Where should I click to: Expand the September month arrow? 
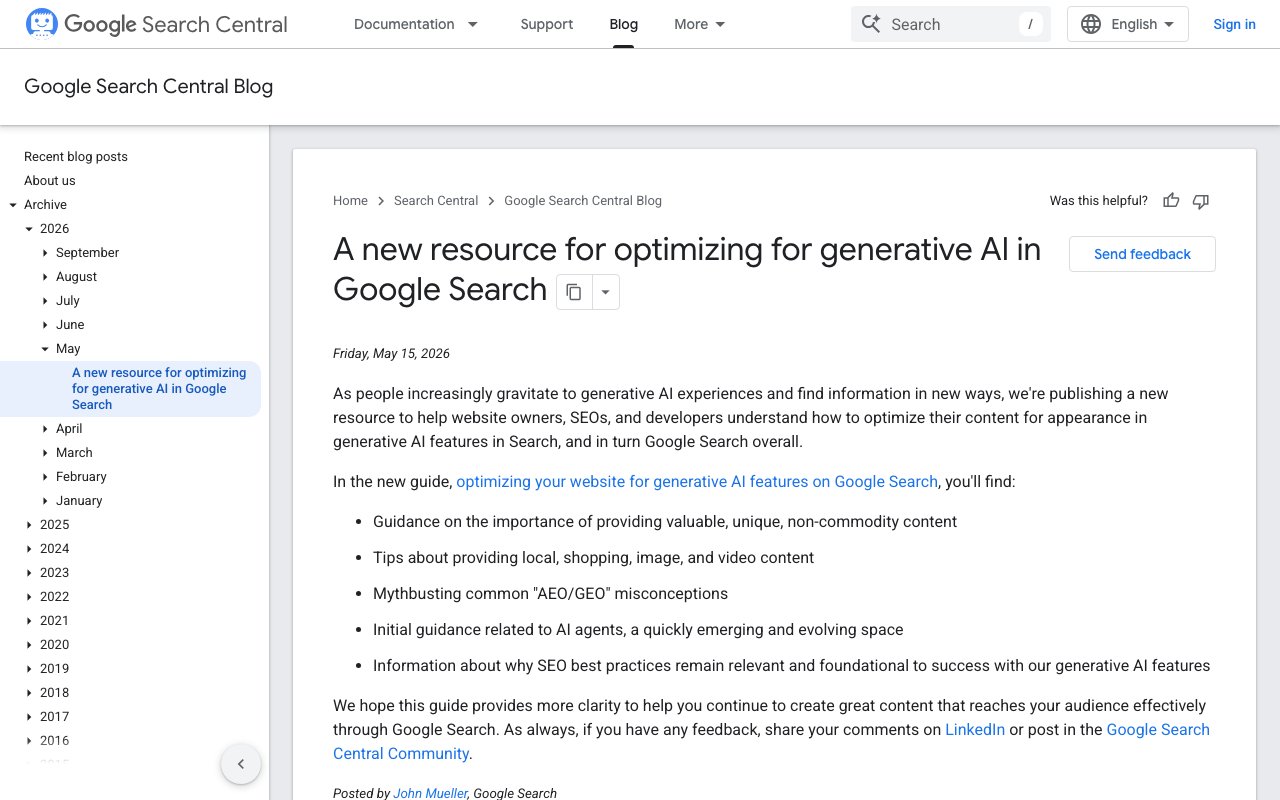[45, 253]
